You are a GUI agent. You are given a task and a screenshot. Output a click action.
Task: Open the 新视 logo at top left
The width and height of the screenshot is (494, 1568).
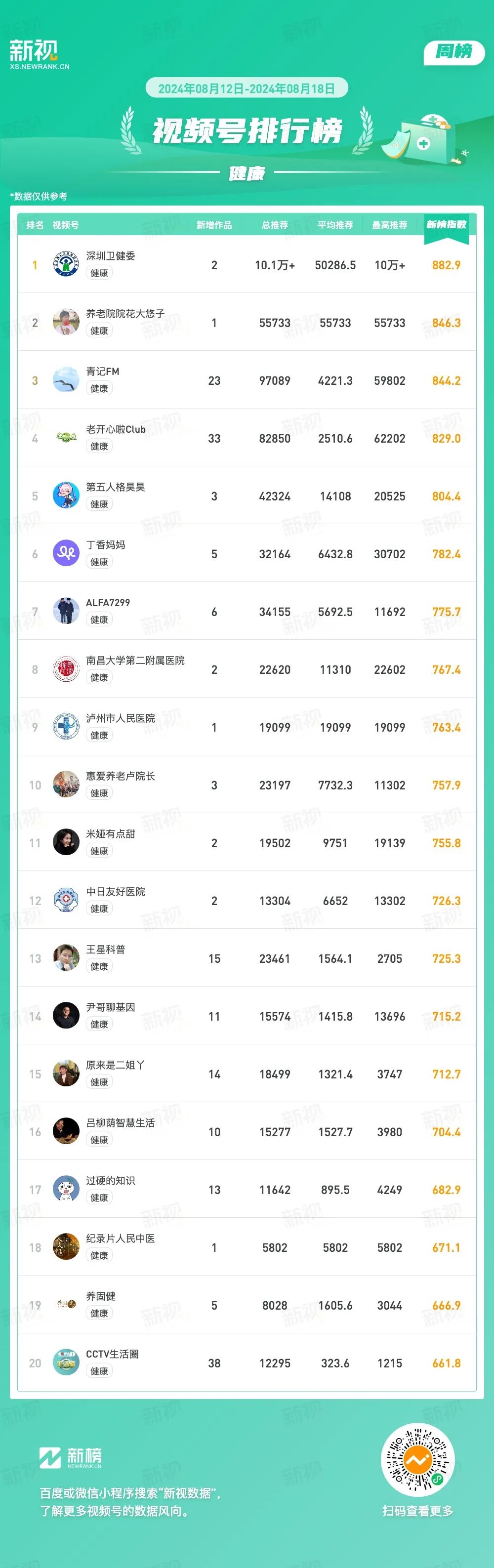point(40,54)
